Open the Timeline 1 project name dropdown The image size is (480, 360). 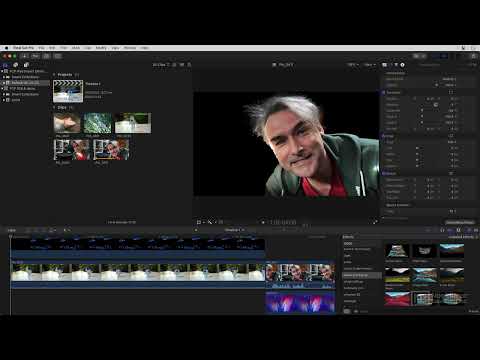point(234,230)
